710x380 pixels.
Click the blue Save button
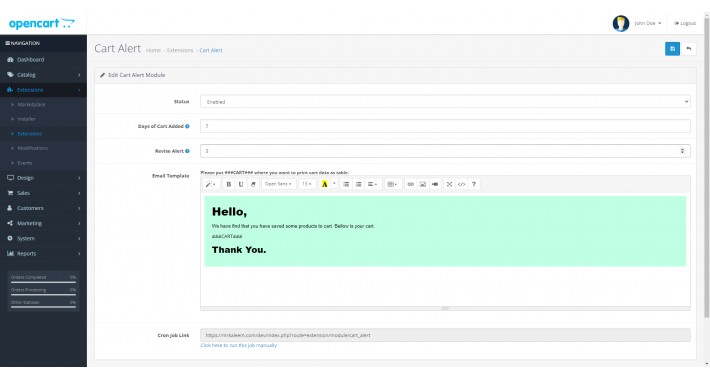click(x=672, y=48)
